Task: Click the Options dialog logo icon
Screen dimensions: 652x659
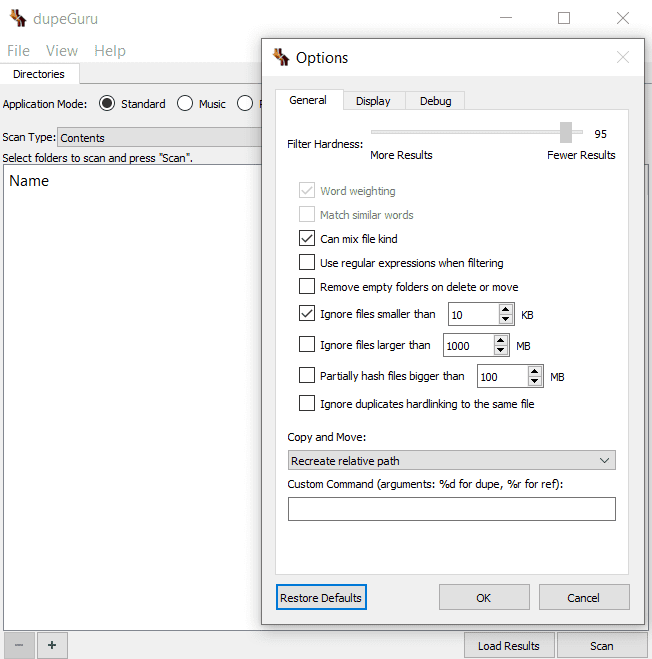Action: tap(281, 57)
